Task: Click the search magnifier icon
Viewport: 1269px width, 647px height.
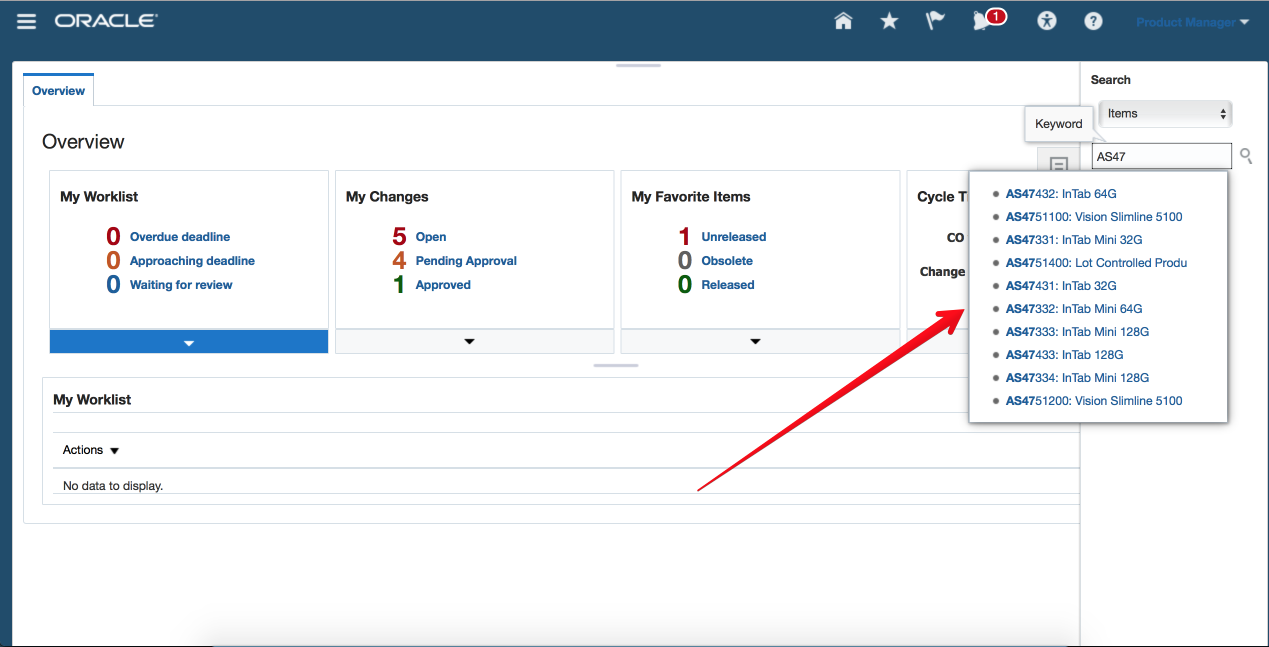Action: [x=1246, y=155]
